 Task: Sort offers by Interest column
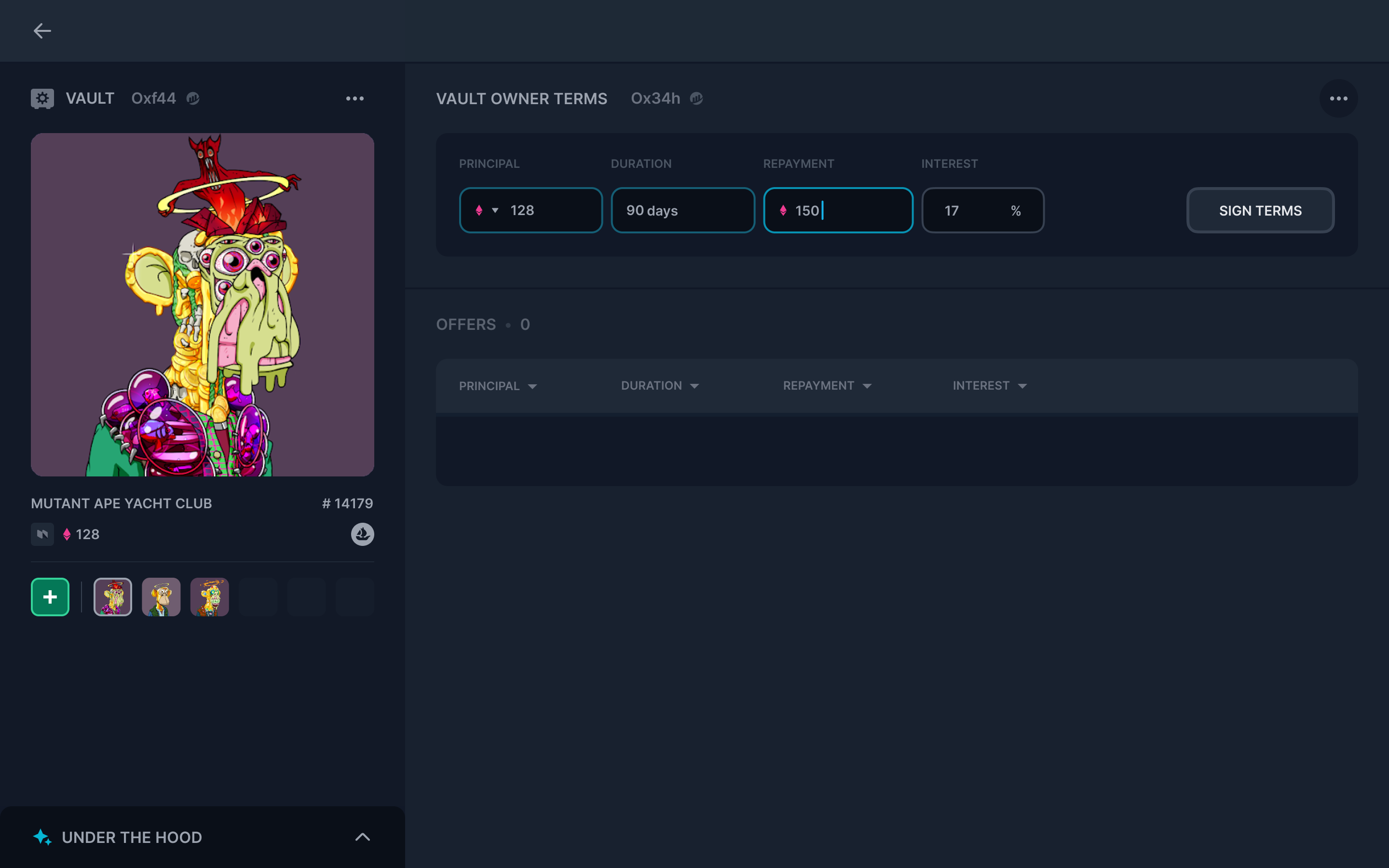pos(989,386)
